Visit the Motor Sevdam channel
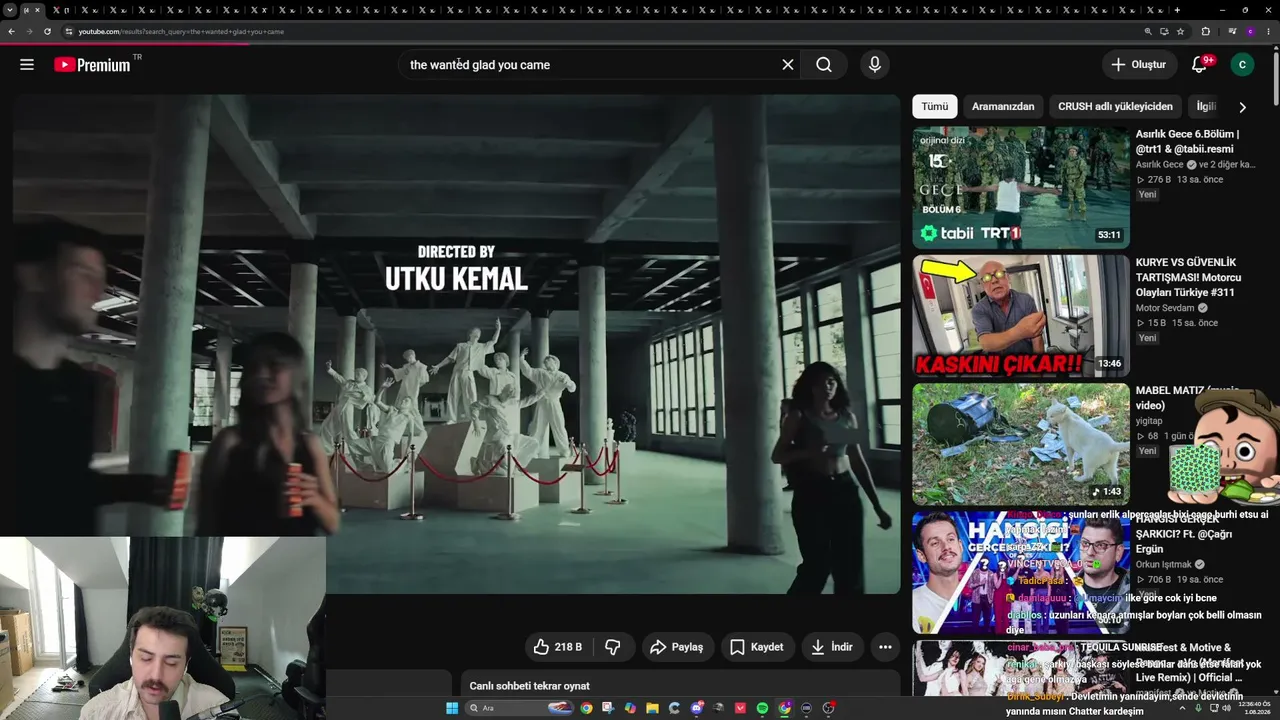 click(x=1165, y=308)
